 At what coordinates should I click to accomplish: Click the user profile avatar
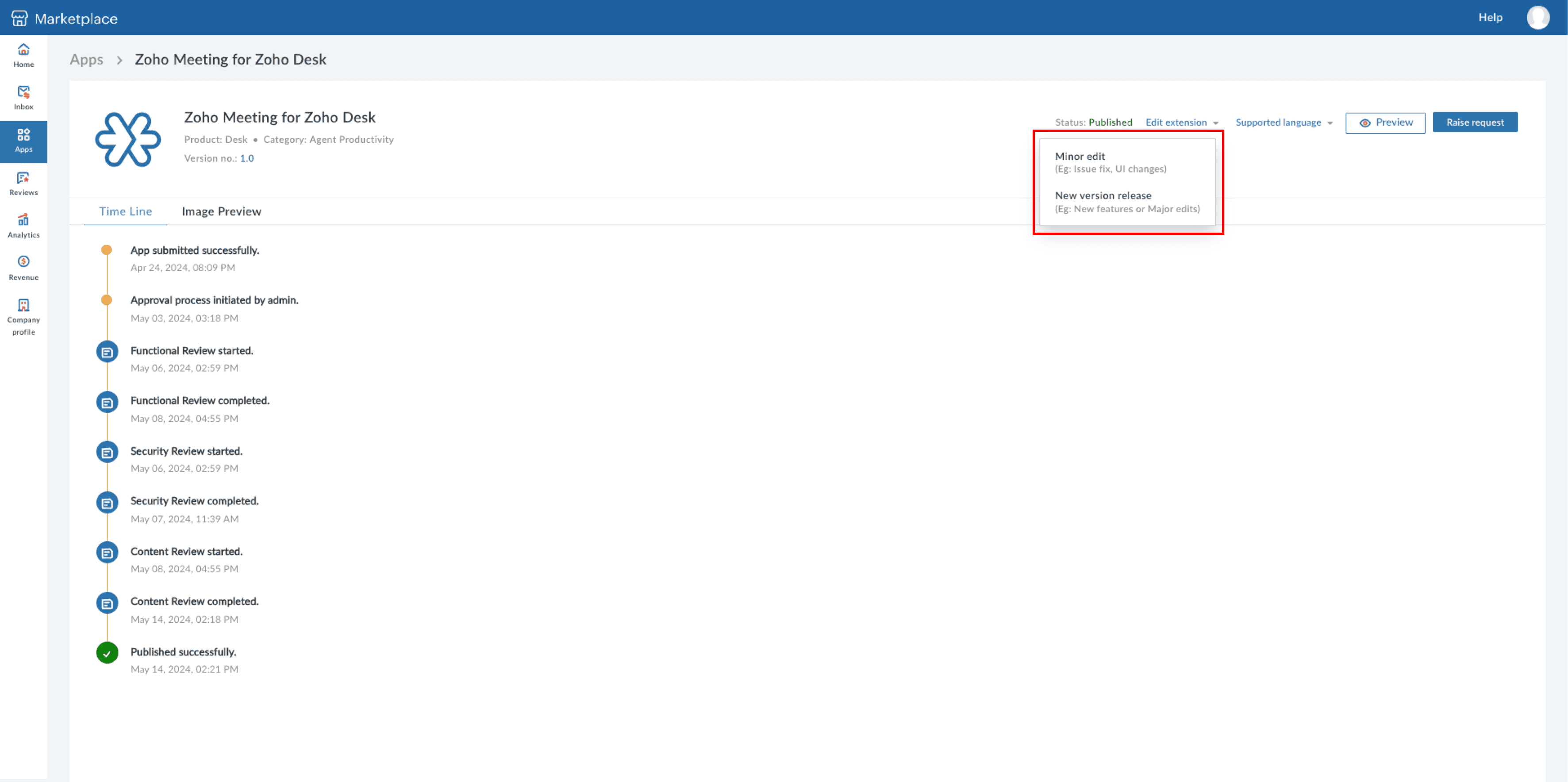(1537, 18)
